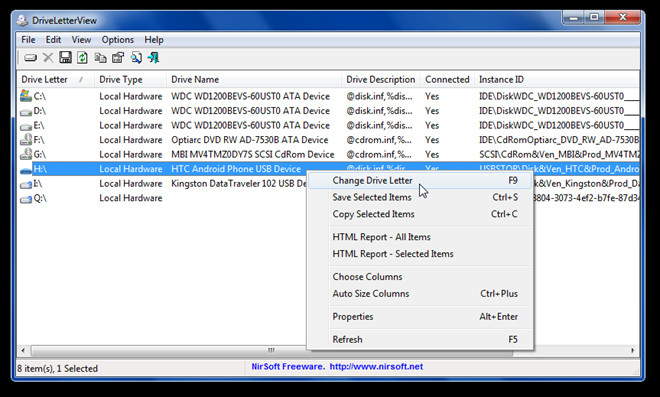Click the Exit door toolbar icon

(x=153, y=58)
